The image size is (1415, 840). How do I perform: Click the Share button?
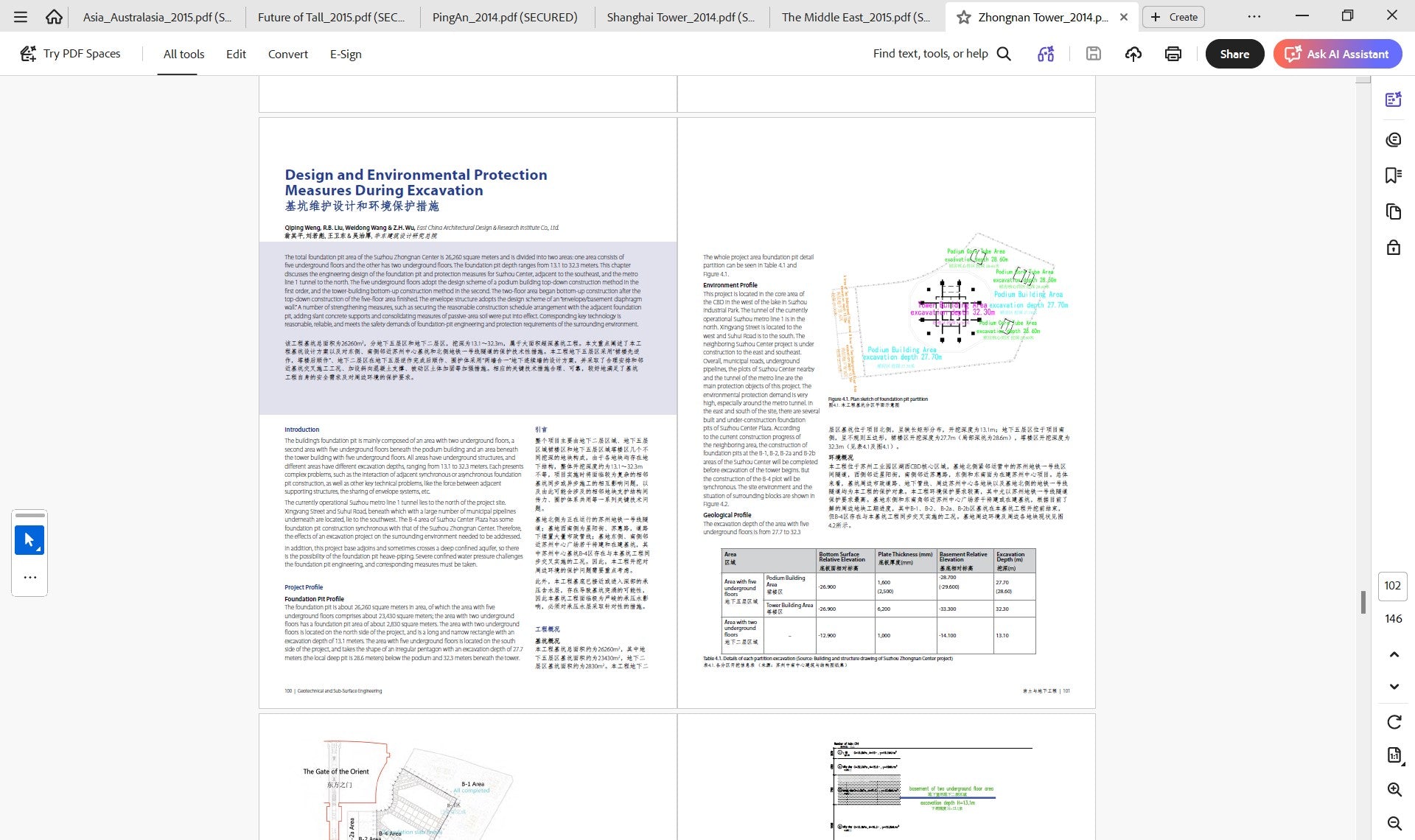coord(1234,54)
